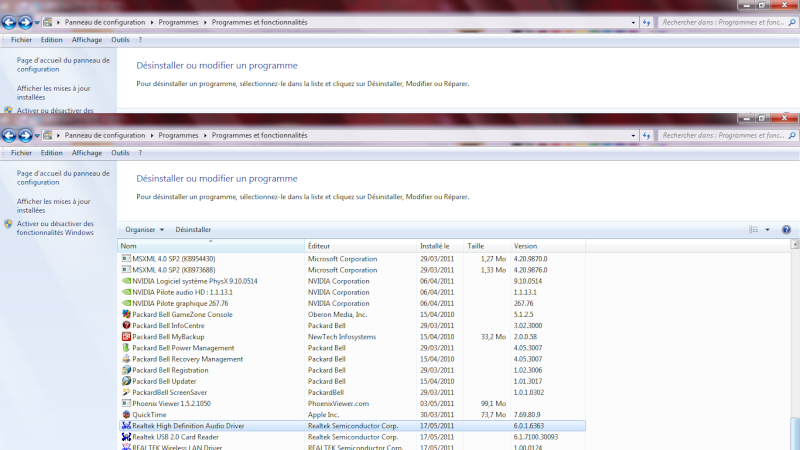
Task: Select MSXML 4.0 SP2 (KB973688) row
Action: (352, 270)
